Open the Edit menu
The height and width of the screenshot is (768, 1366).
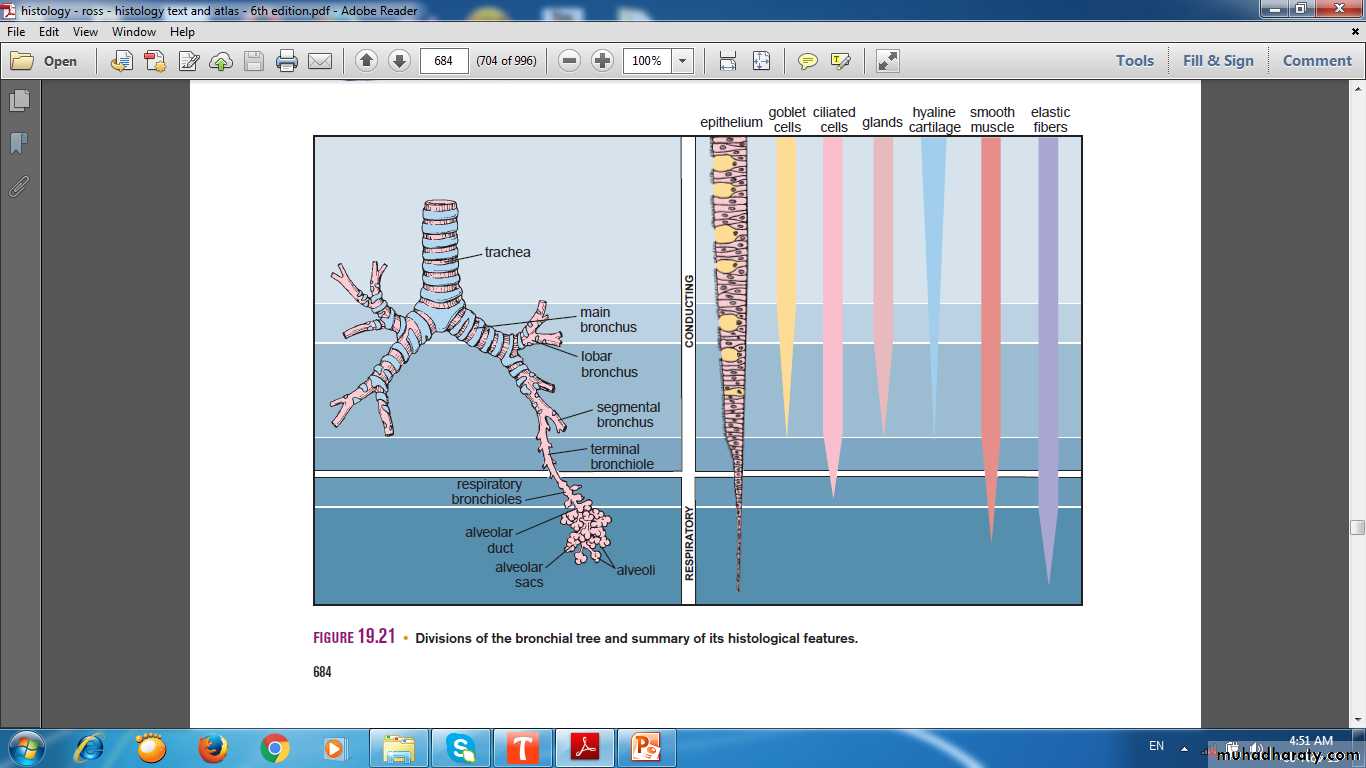click(49, 32)
